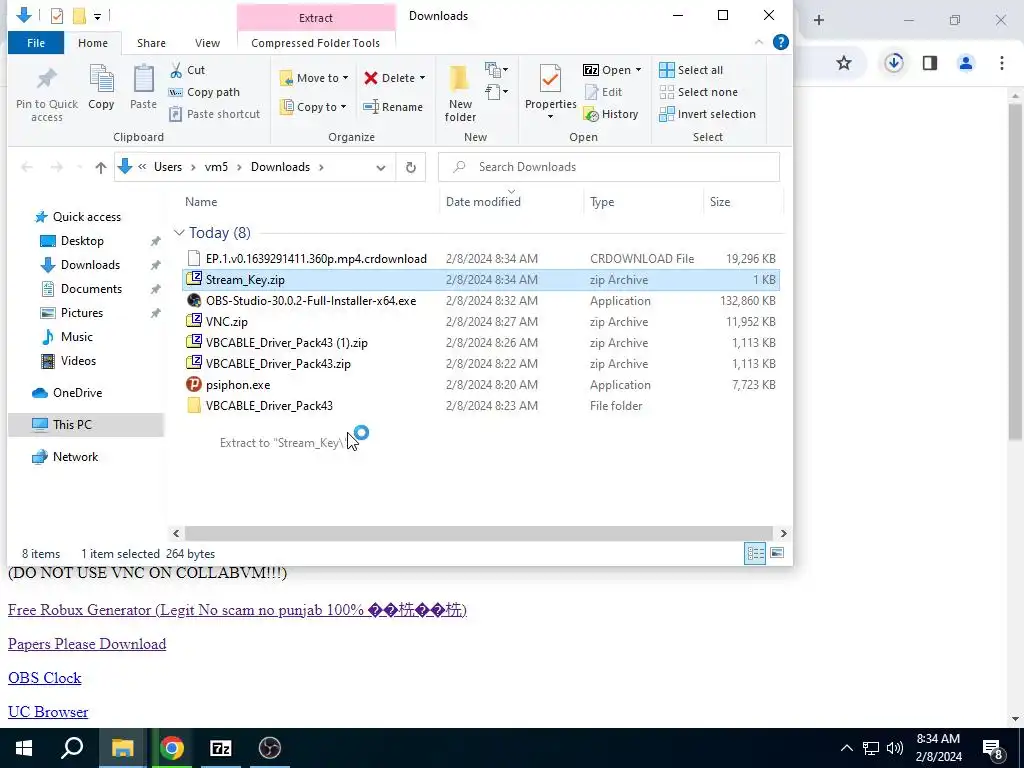Expand the Properties dropdown arrow
The image size is (1024, 768).
tap(551, 117)
